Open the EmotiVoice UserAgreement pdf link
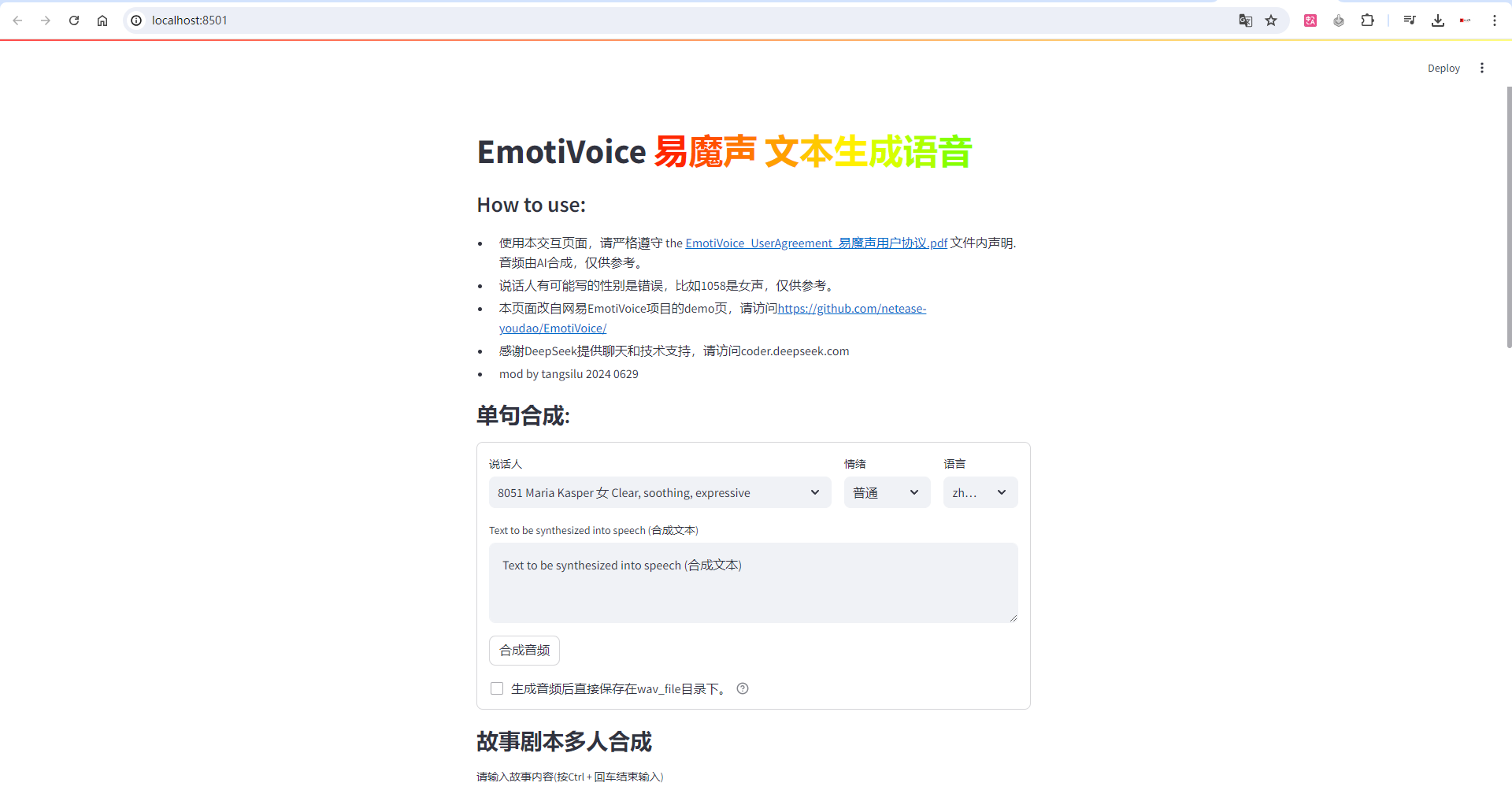Image resolution: width=1512 pixels, height=790 pixels. [x=816, y=243]
